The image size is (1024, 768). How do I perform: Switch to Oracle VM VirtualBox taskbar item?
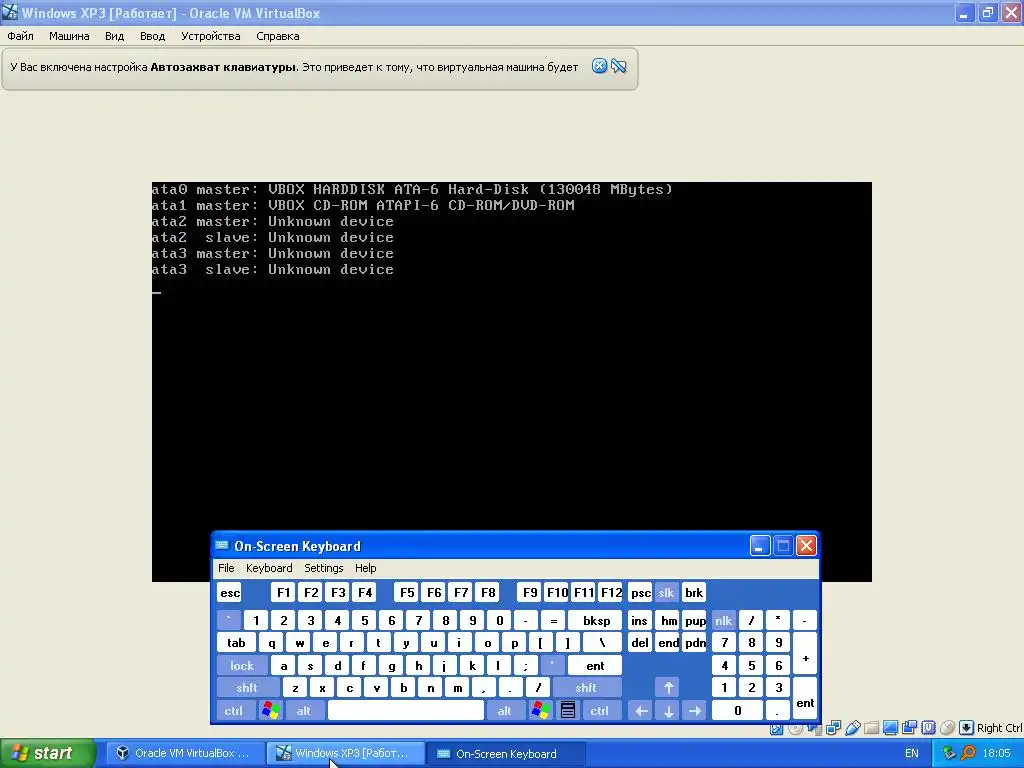184,753
